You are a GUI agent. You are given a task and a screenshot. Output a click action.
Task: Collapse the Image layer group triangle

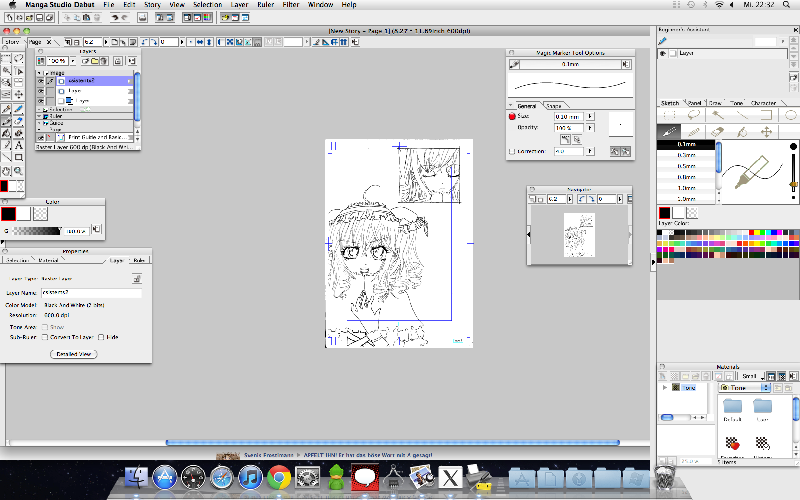click(39, 73)
